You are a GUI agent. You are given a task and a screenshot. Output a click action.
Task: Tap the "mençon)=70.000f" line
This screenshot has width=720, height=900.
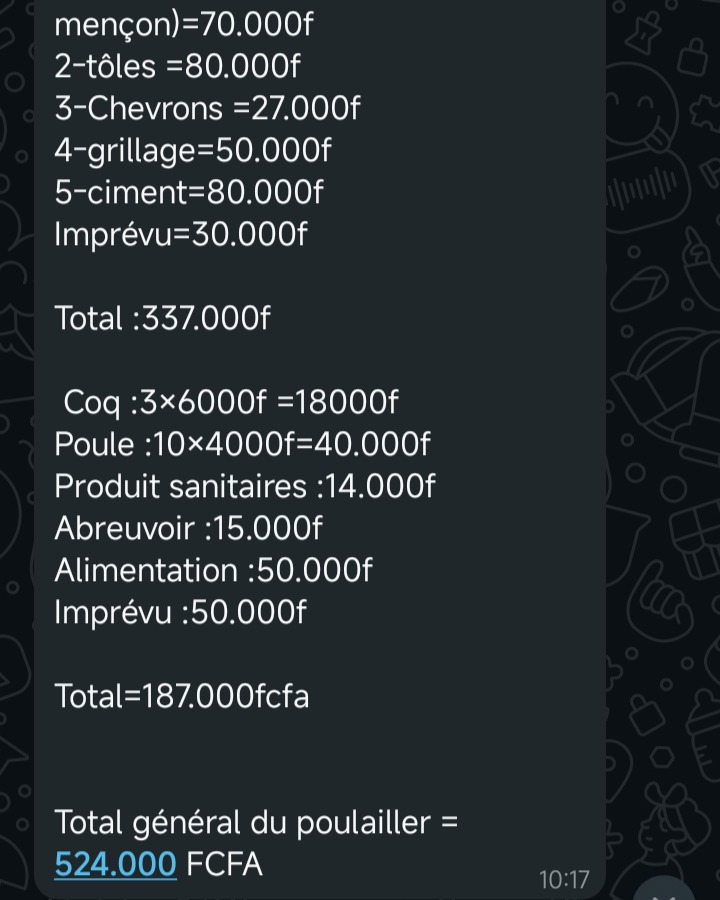pyautogui.click(x=184, y=25)
